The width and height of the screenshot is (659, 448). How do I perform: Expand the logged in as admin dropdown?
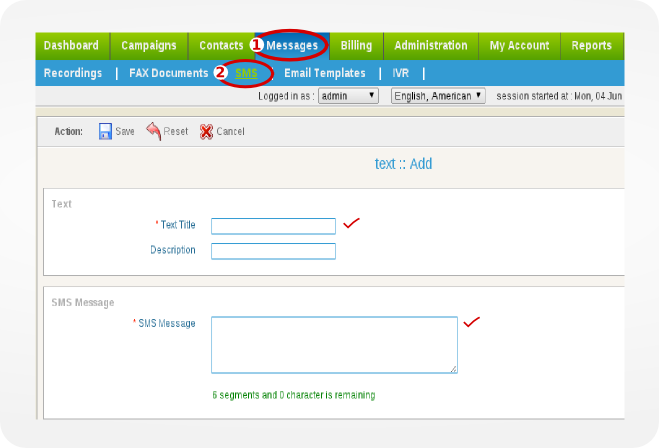(348, 96)
